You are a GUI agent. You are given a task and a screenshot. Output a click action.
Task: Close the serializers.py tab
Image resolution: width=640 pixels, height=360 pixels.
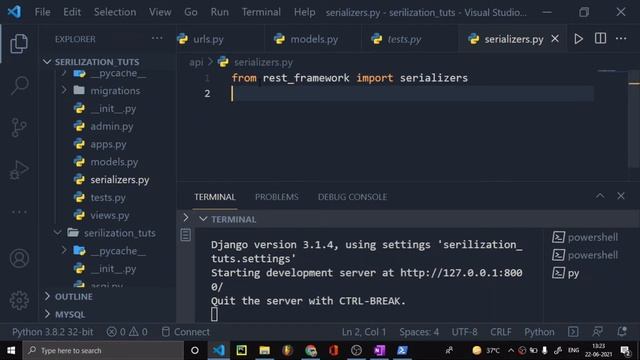pyautogui.click(x=555, y=39)
